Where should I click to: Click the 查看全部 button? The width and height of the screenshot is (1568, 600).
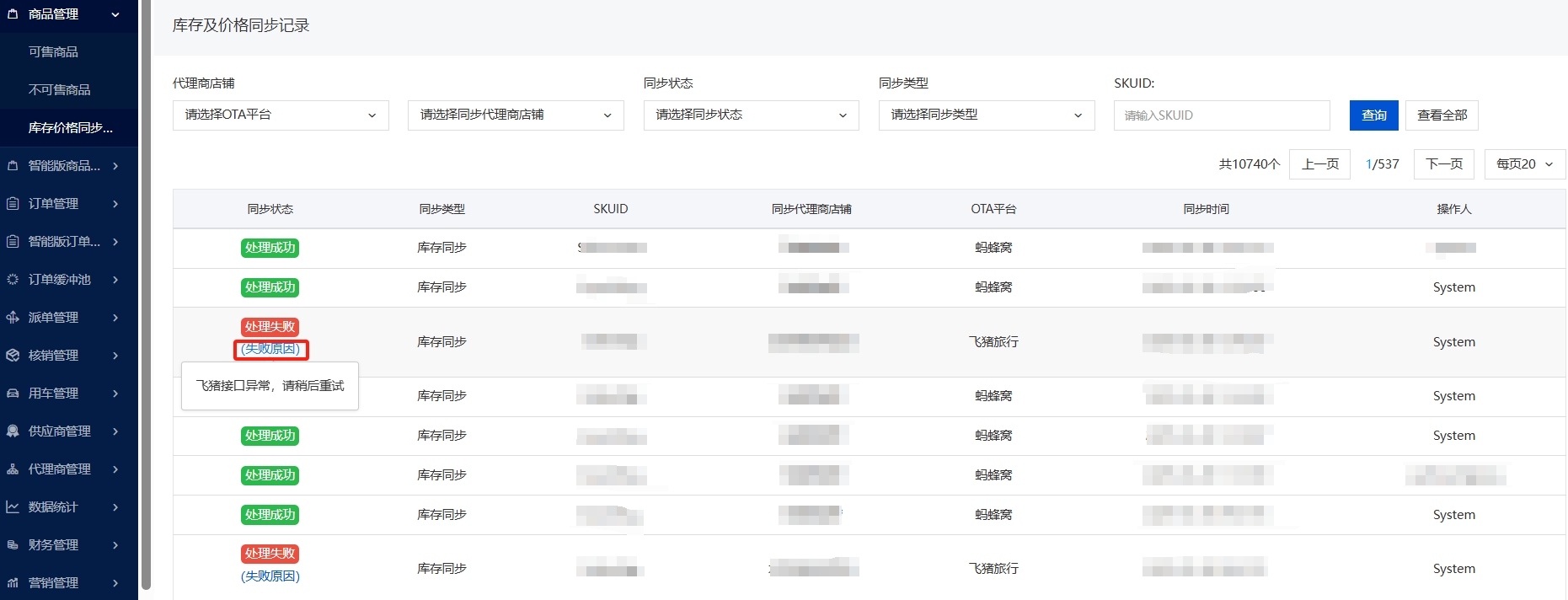click(x=1442, y=115)
